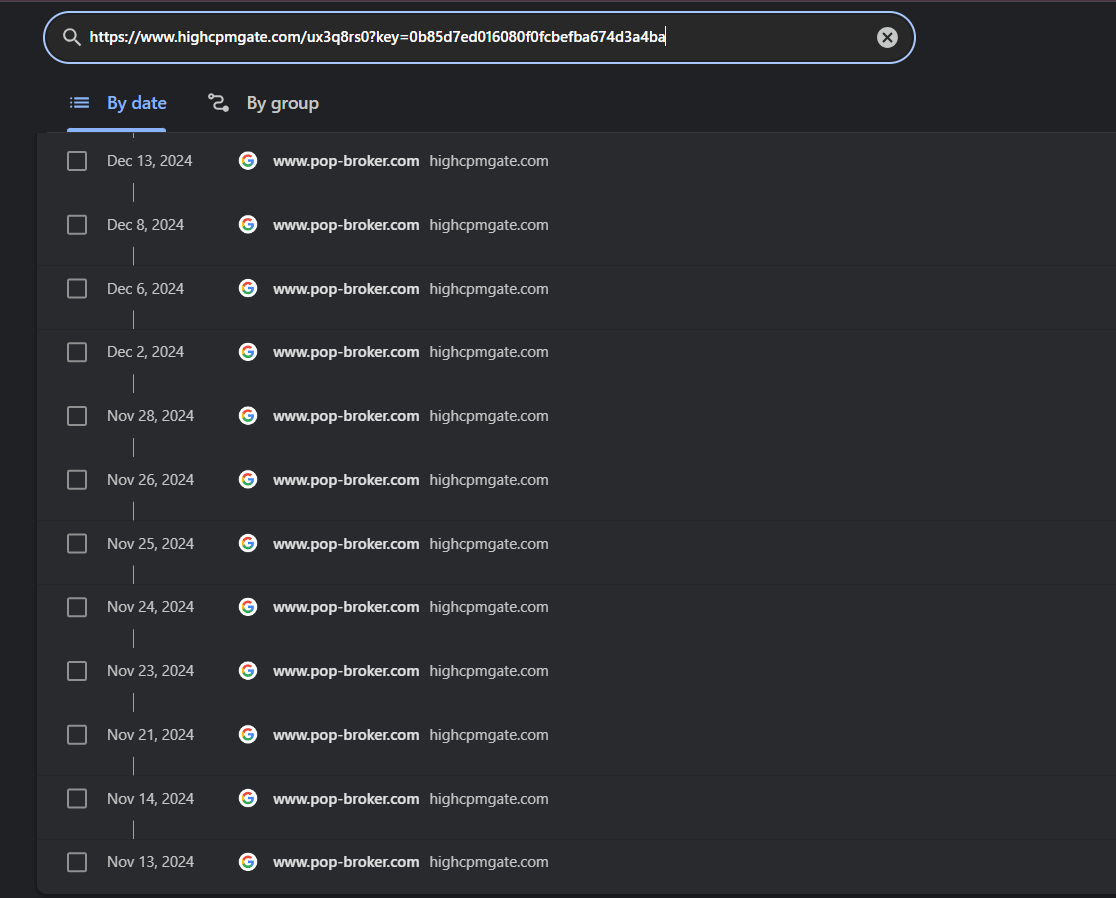Open www.pop-broker.com link from Nov 28, 2024
The image size is (1116, 898).
346,416
